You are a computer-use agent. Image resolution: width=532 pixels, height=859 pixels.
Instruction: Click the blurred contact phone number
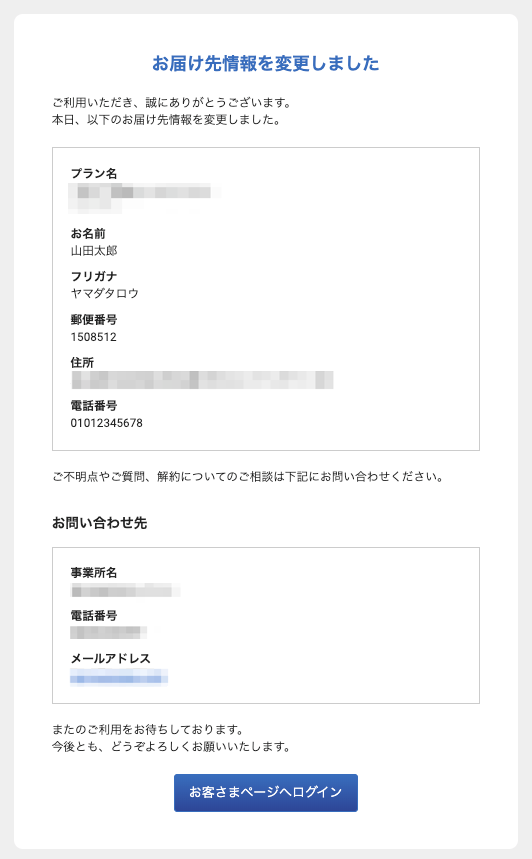coord(108,633)
